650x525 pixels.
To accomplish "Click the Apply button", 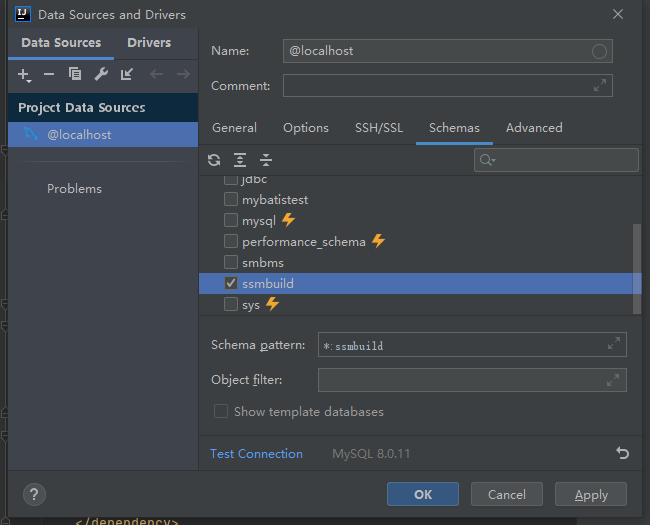I will [x=591, y=494].
